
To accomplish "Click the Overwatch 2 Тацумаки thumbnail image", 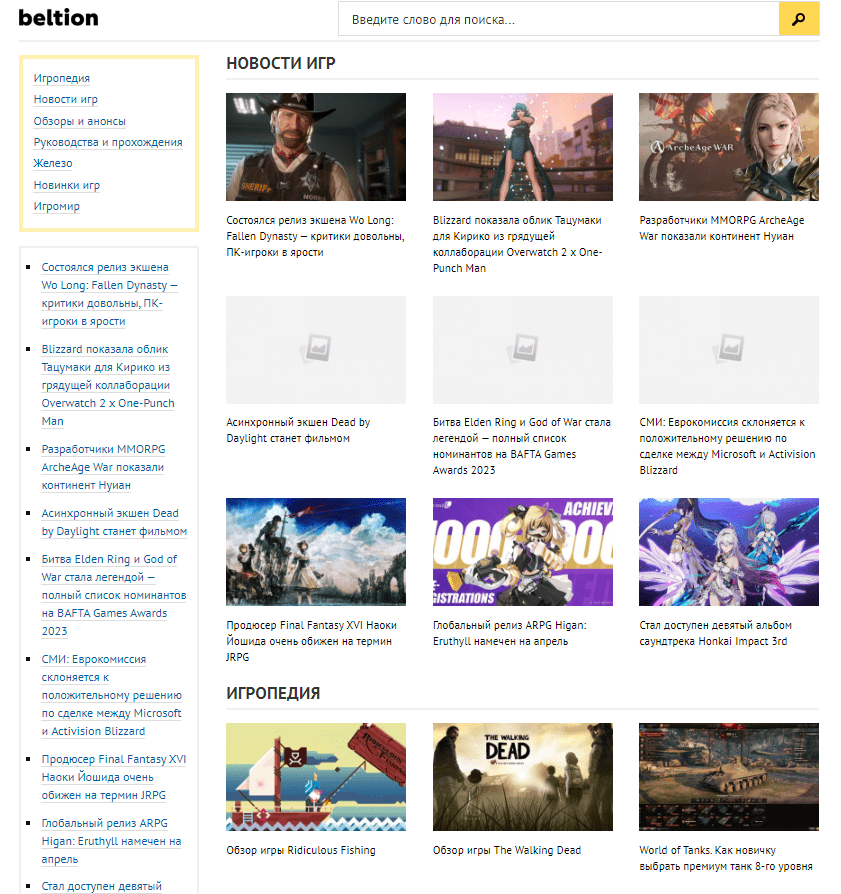I will click(523, 147).
